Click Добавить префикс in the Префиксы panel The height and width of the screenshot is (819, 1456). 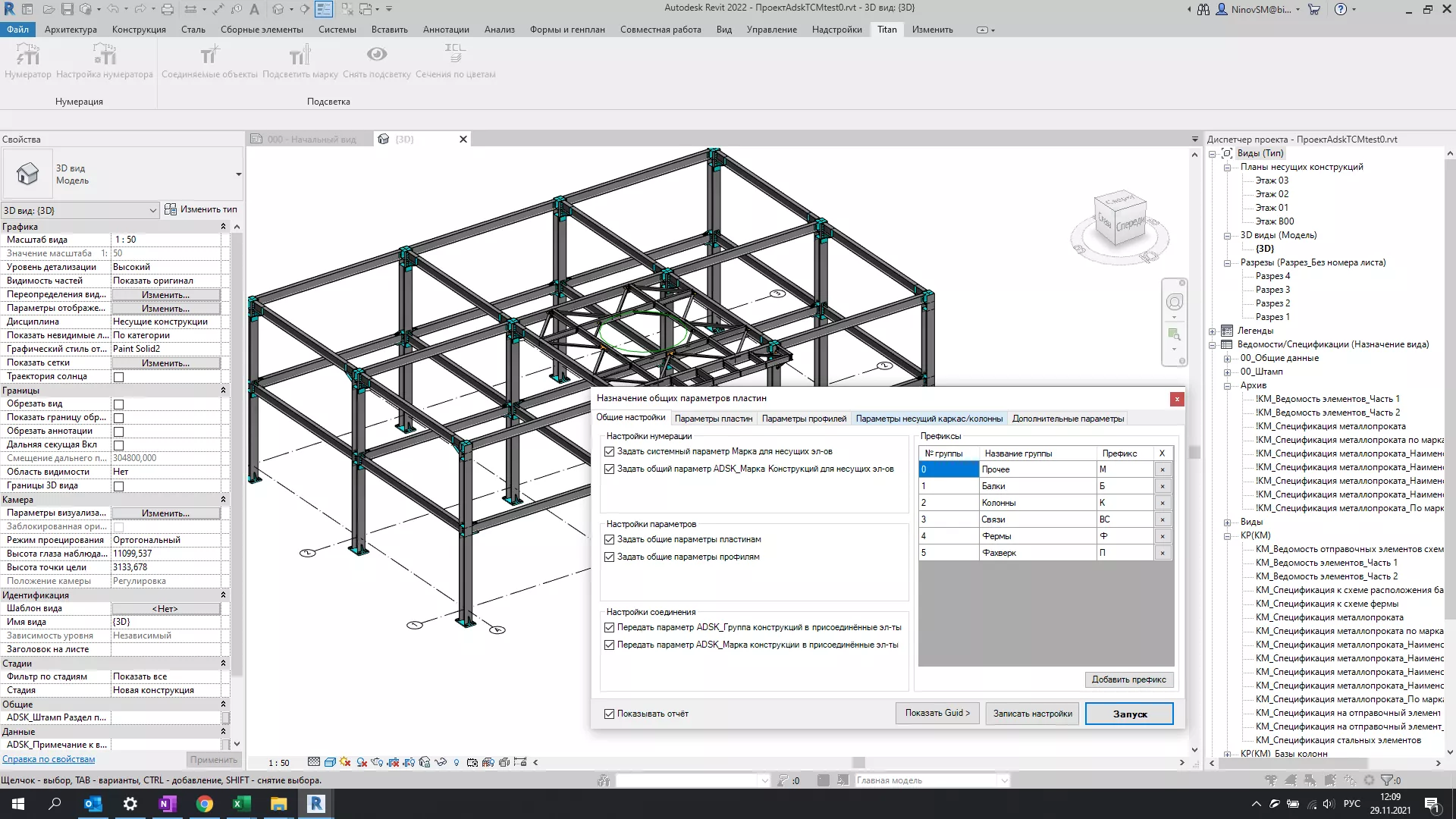1129,679
